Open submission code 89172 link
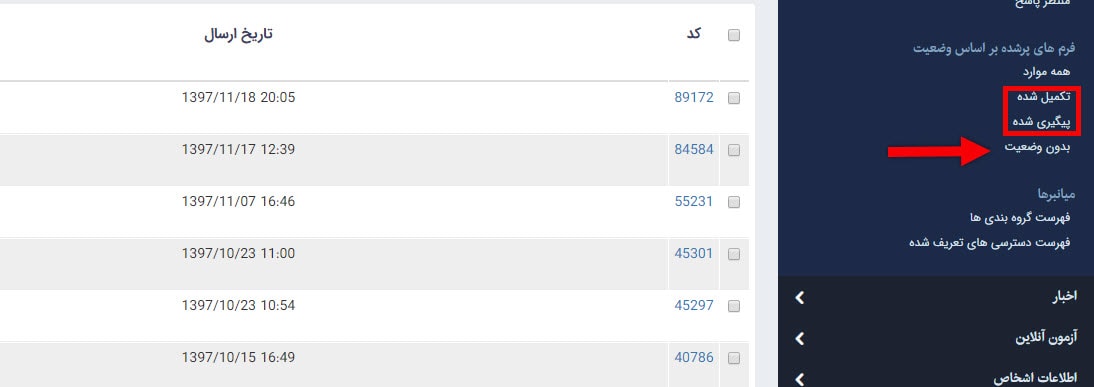 point(694,98)
